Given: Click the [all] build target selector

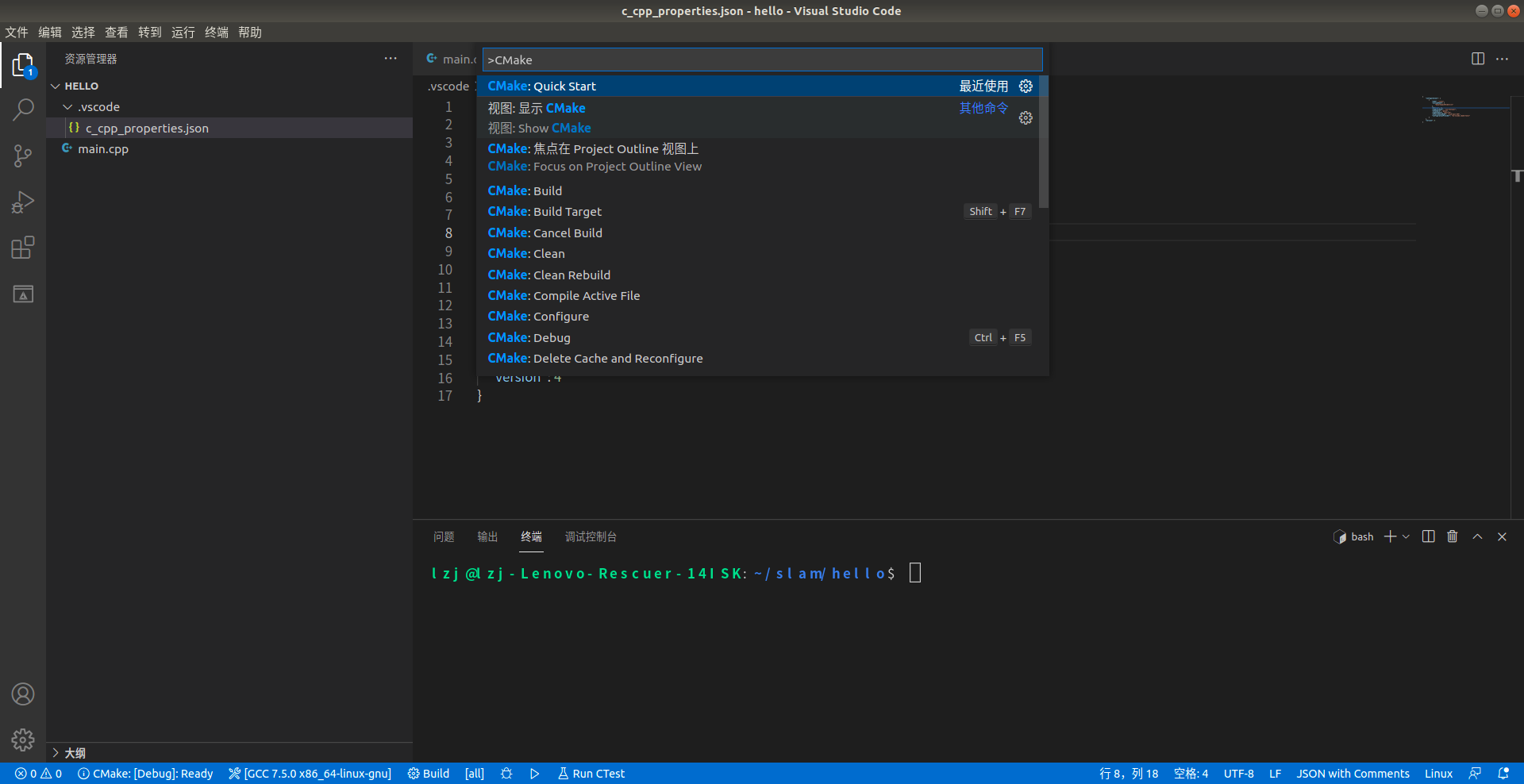Looking at the screenshot, I should click(x=475, y=774).
